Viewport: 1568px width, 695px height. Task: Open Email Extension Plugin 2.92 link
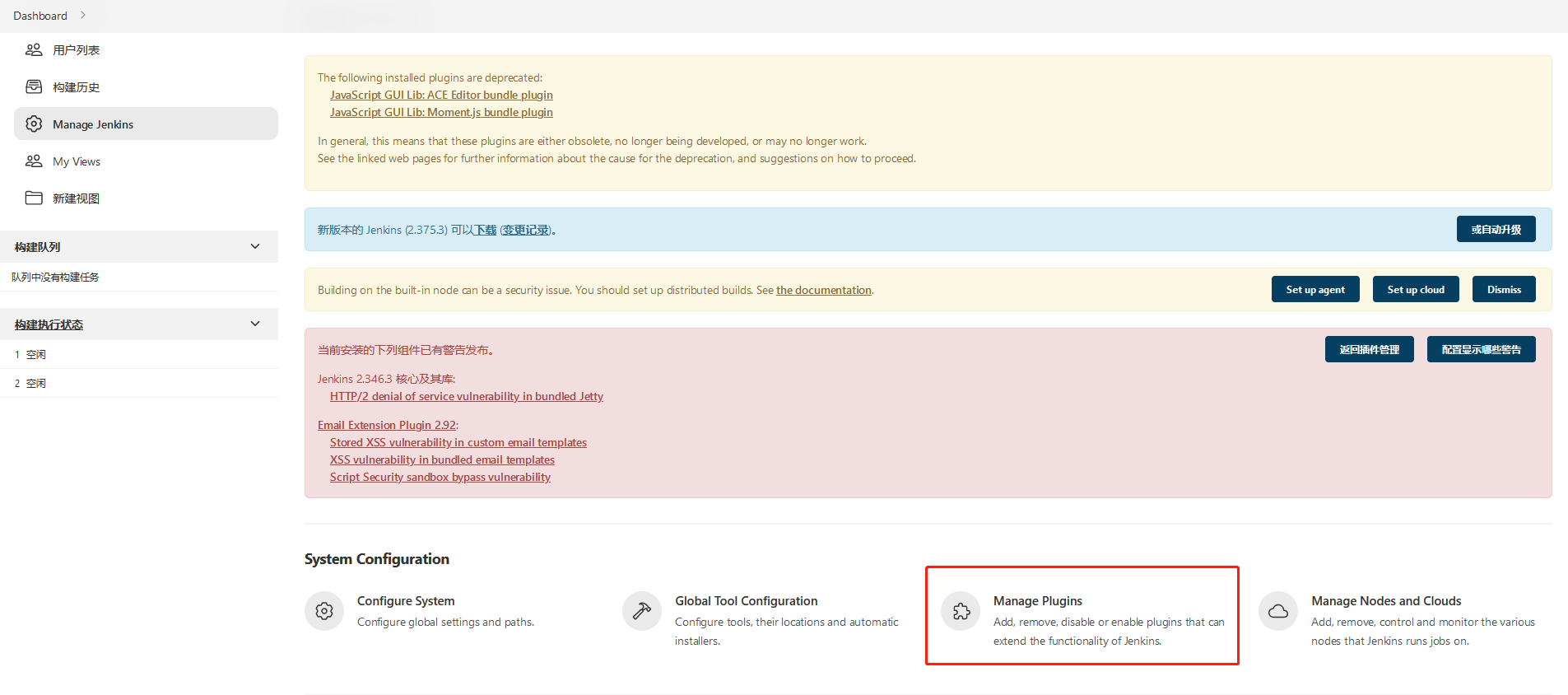point(387,425)
